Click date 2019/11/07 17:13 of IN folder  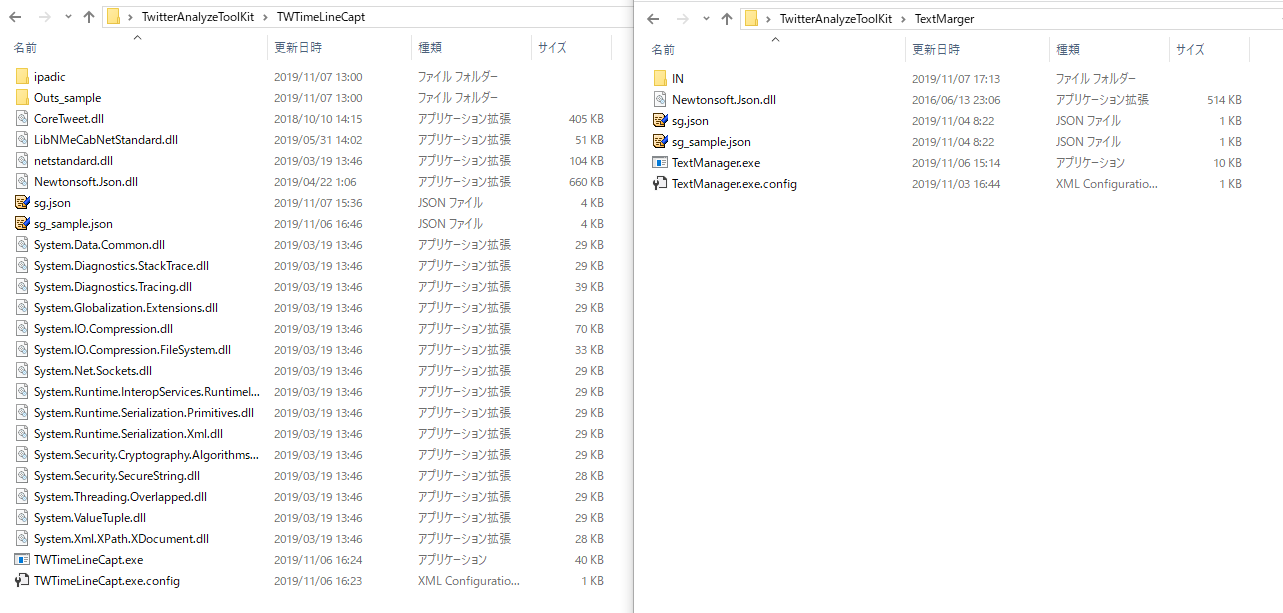click(956, 79)
